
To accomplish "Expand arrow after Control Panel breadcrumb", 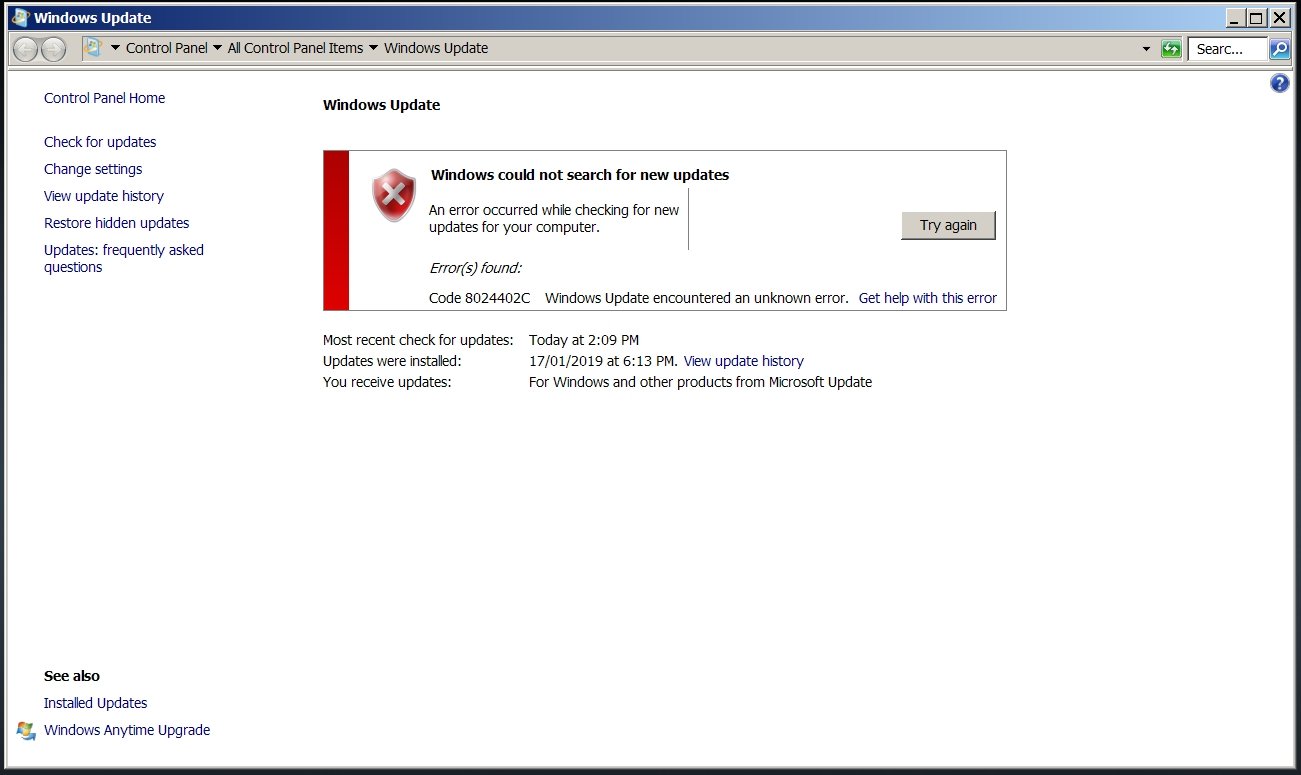I will 217,48.
